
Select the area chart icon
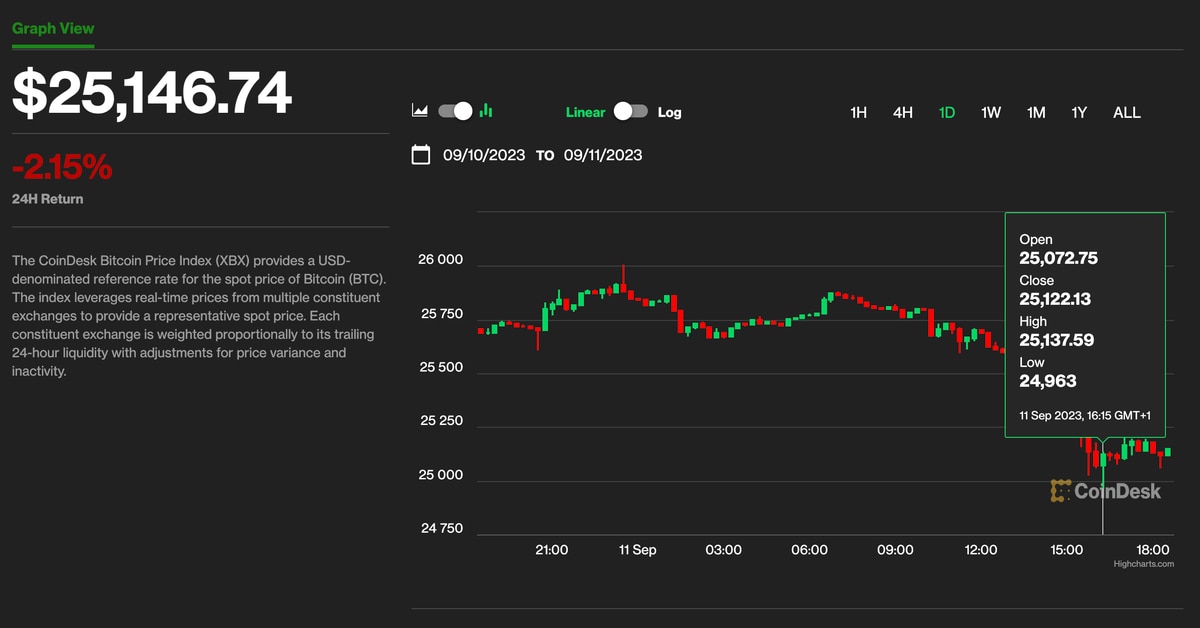pos(420,111)
